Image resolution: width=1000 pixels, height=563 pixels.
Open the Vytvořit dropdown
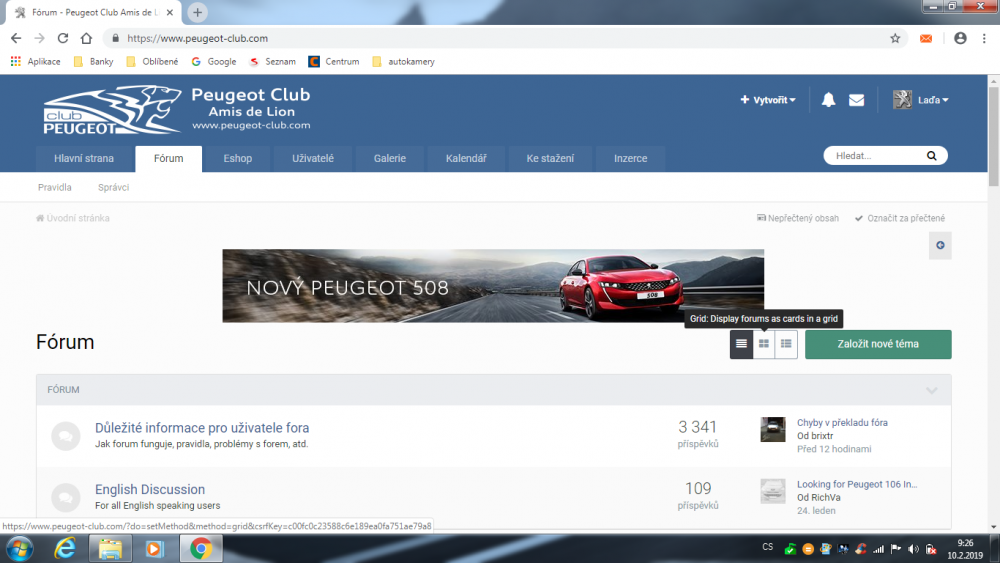coord(767,100)
